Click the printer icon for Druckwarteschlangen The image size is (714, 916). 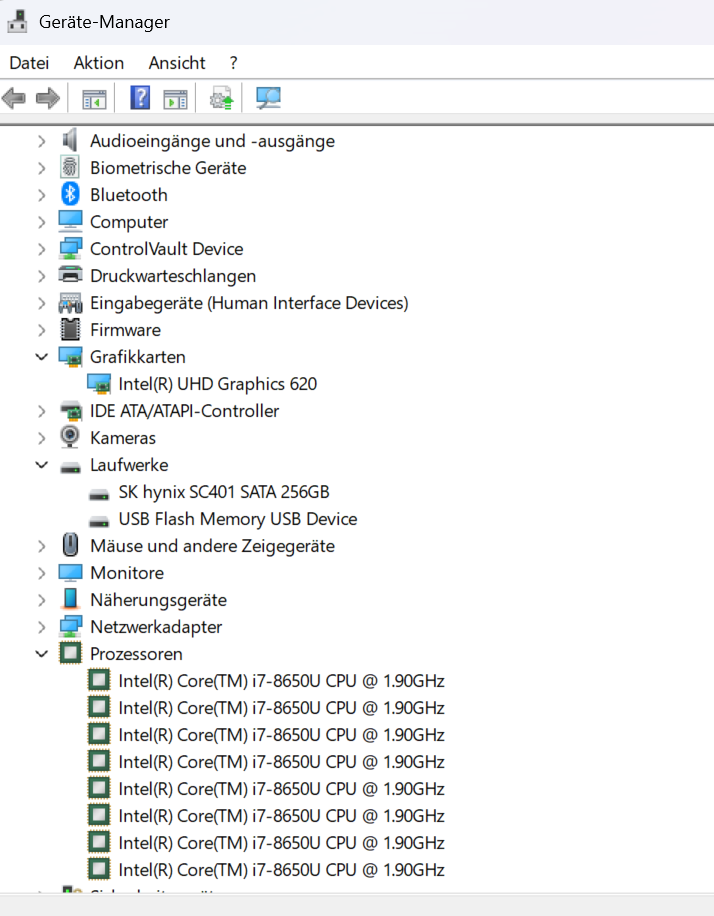click(70, 275)
